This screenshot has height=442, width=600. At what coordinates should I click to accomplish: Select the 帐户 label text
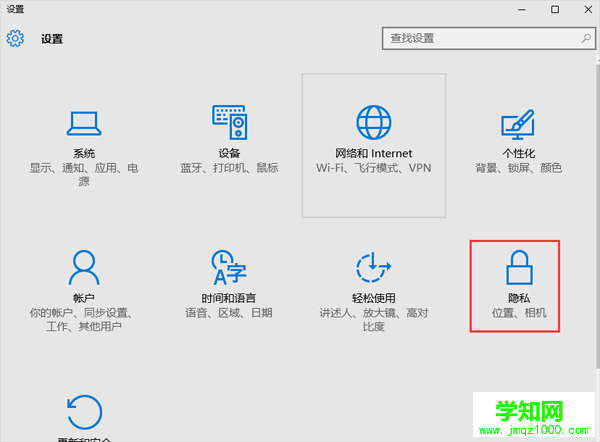coord(84,298)
